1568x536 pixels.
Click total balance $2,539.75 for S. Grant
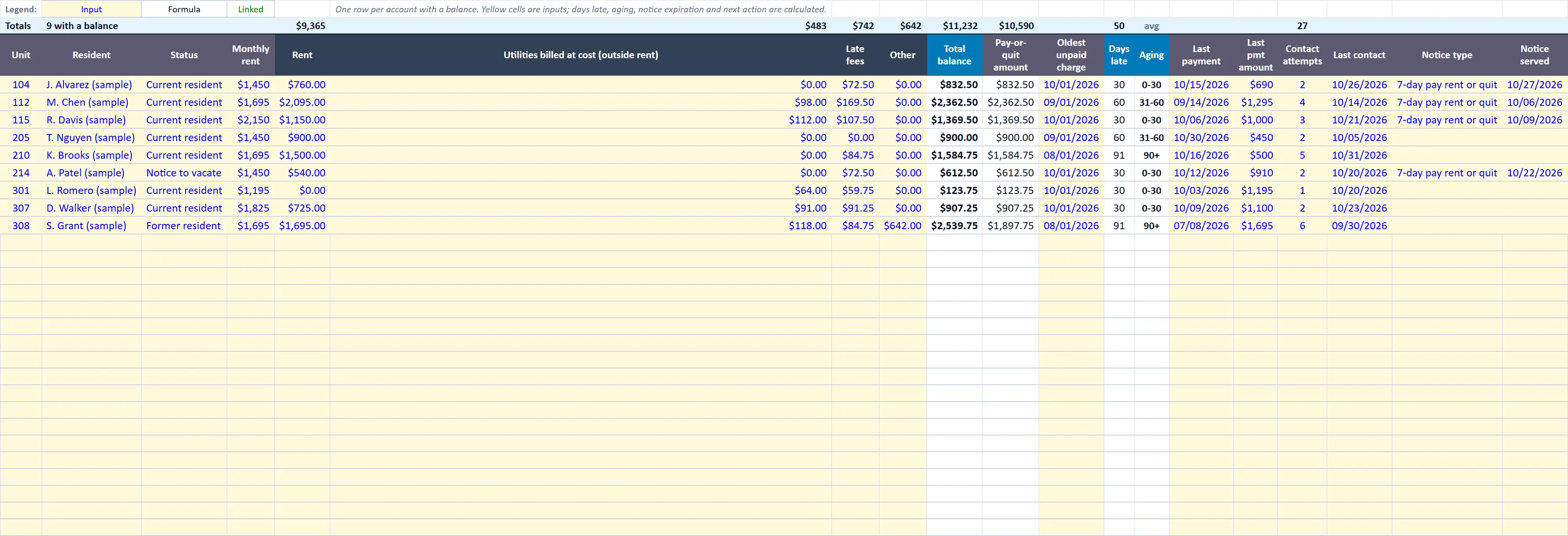tap(955, 226)
